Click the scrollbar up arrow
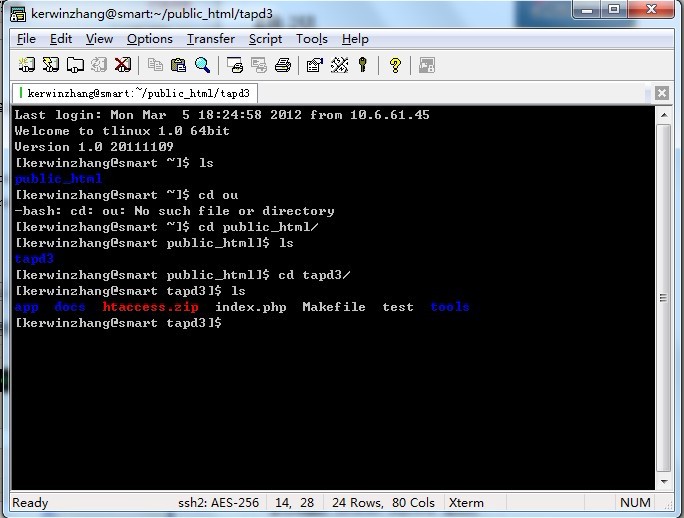Screen dimensions: 684x518 (x=664, y=115)
